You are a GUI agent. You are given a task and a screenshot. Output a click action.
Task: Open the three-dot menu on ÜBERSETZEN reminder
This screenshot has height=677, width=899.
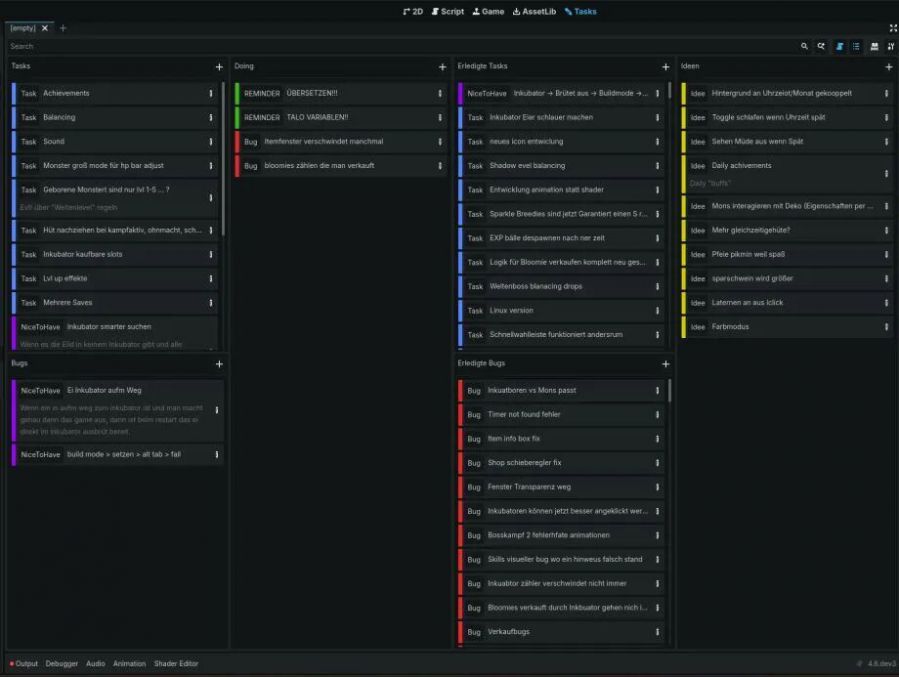point(439,93)
